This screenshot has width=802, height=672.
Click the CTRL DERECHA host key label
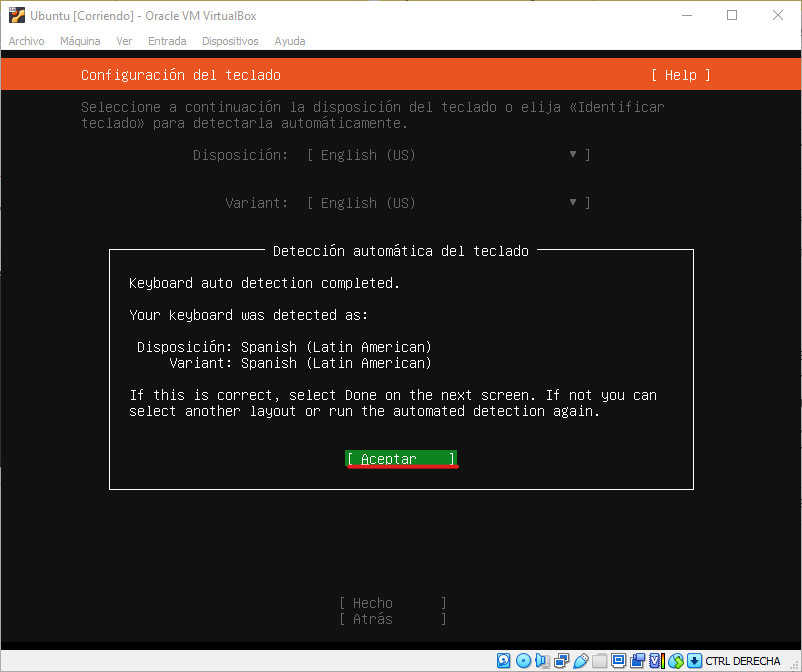[742, 661]
